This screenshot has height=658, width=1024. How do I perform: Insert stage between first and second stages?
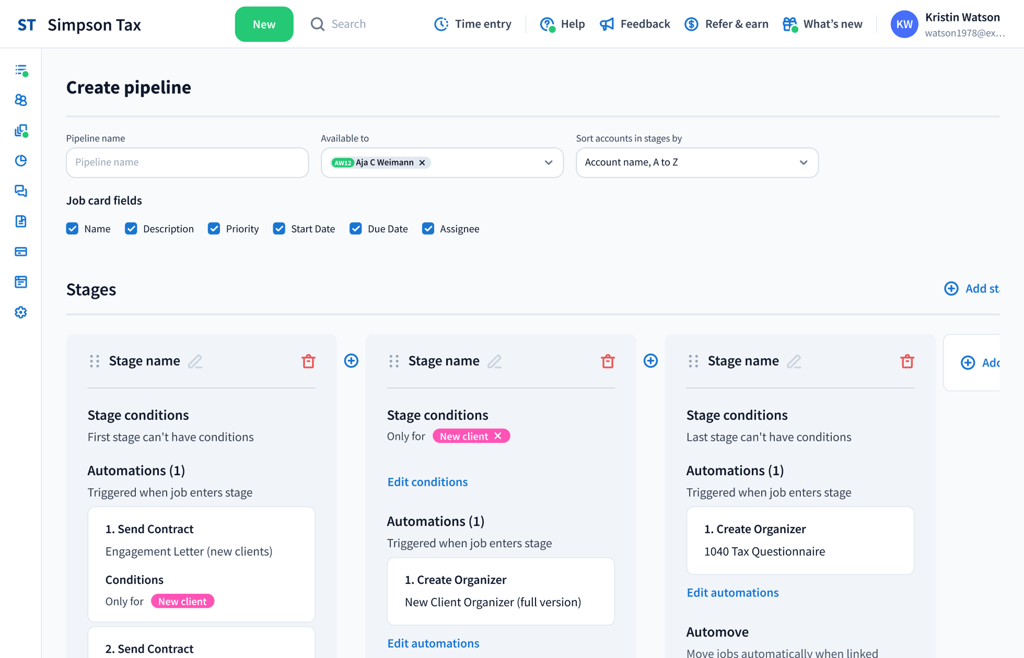click(x=351, y=361)
